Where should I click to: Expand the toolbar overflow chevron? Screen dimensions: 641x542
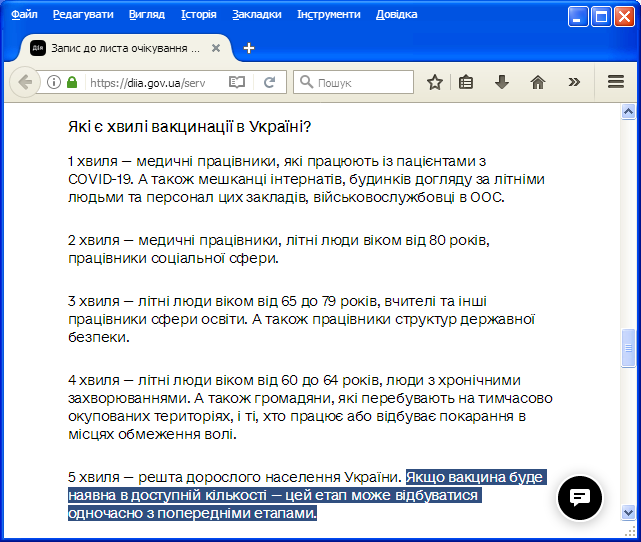click(574, 82)
